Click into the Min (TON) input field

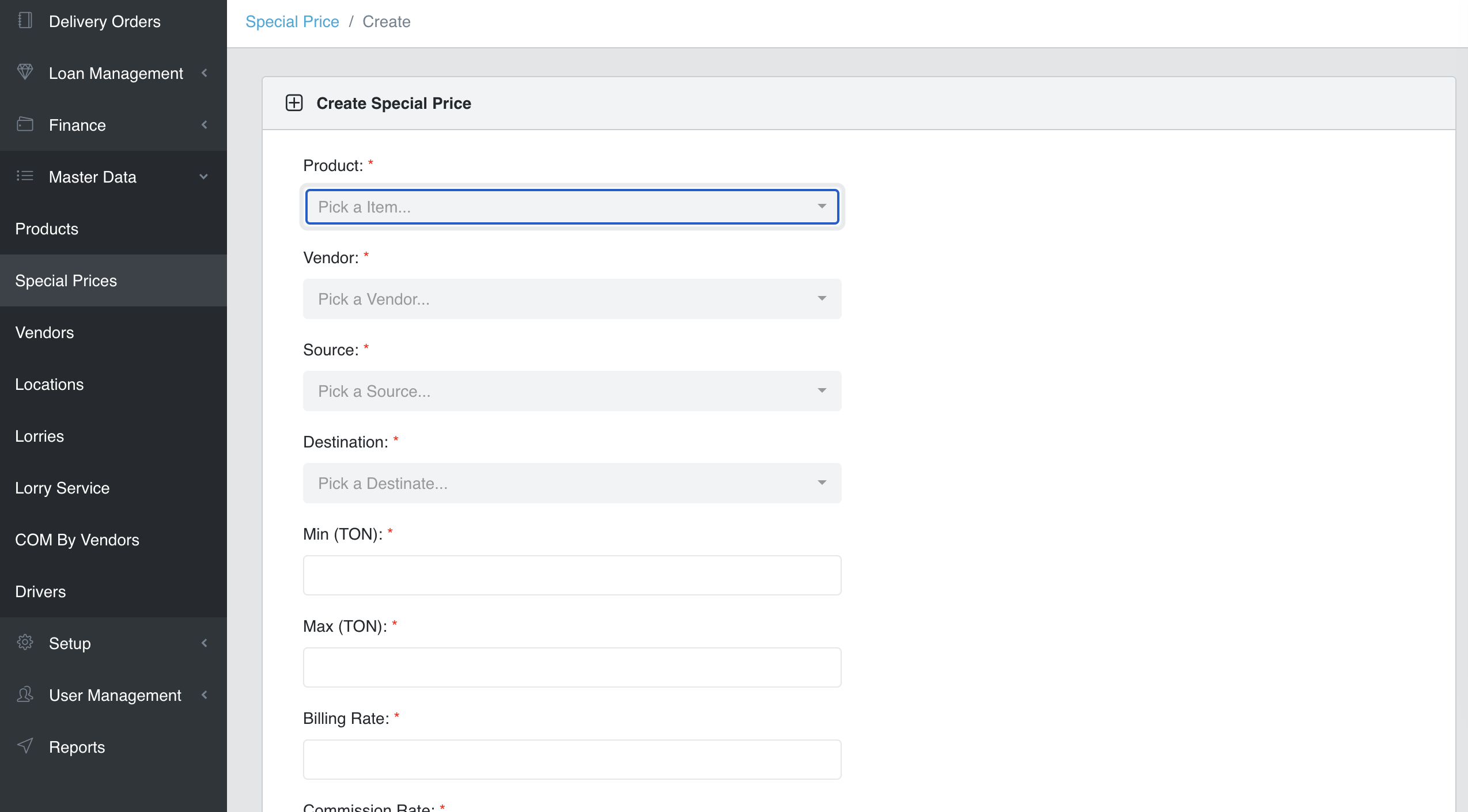[572, 575]
